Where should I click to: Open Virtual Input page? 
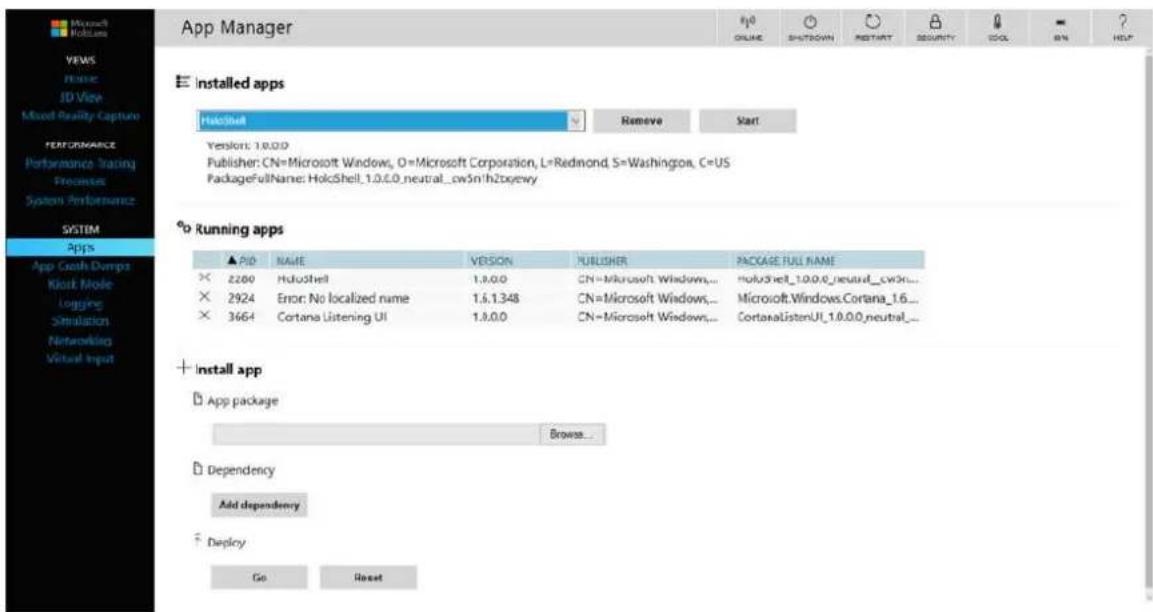pyautogui.click(x=81, y=359)
